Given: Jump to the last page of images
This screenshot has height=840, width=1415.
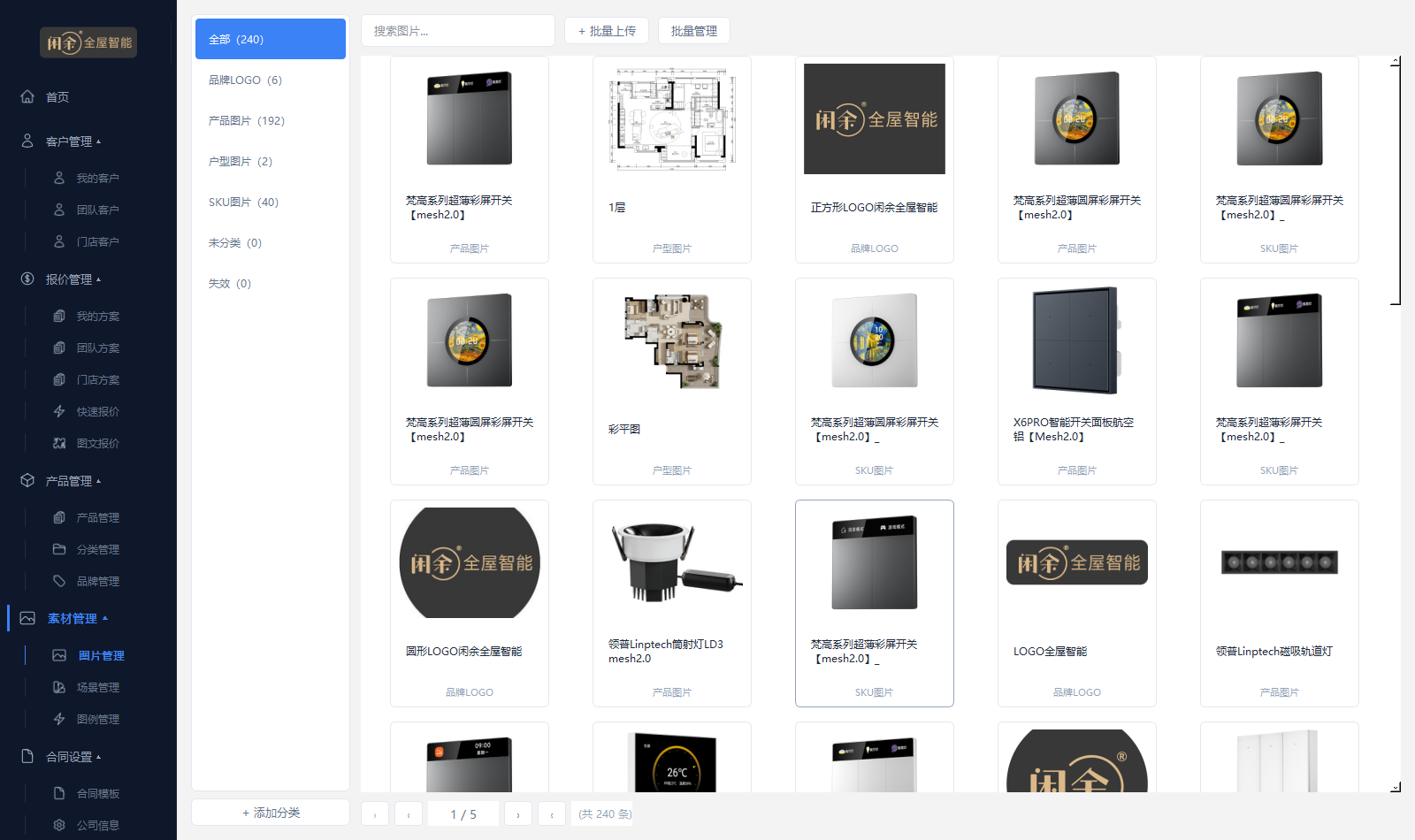Looking at the screenshot, I should [552, 814].
